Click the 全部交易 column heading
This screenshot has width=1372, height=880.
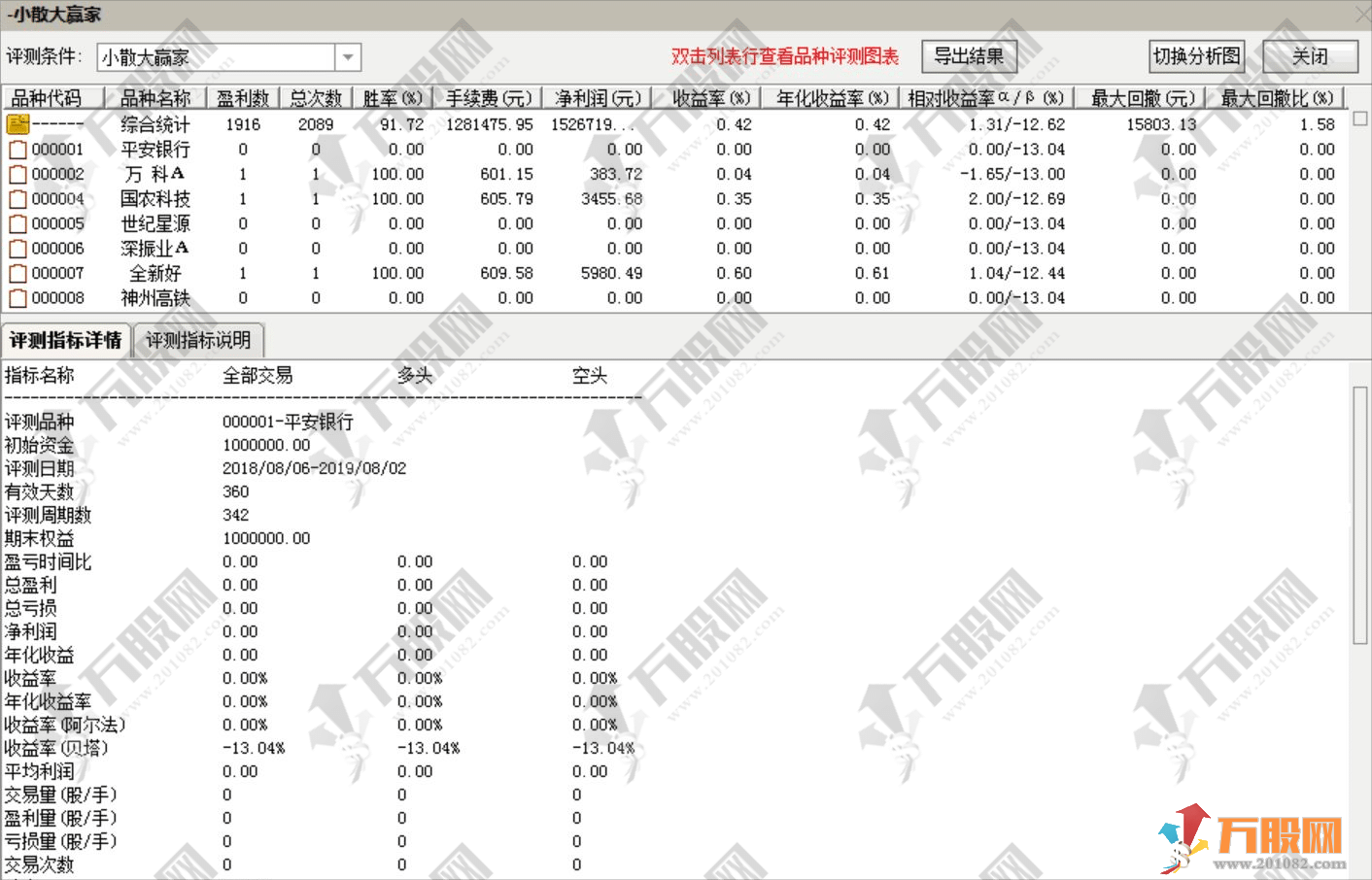[x=257, y=375]
